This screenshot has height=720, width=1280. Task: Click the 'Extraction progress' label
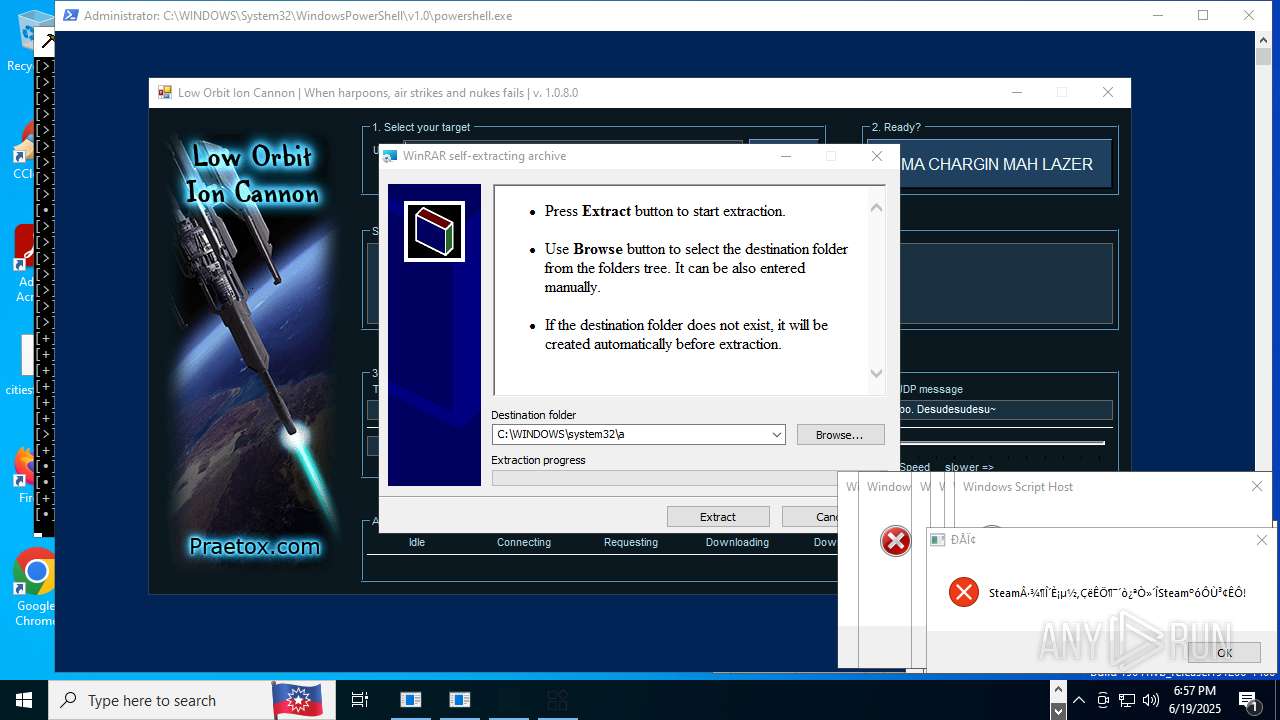click(x=538, y=460)
